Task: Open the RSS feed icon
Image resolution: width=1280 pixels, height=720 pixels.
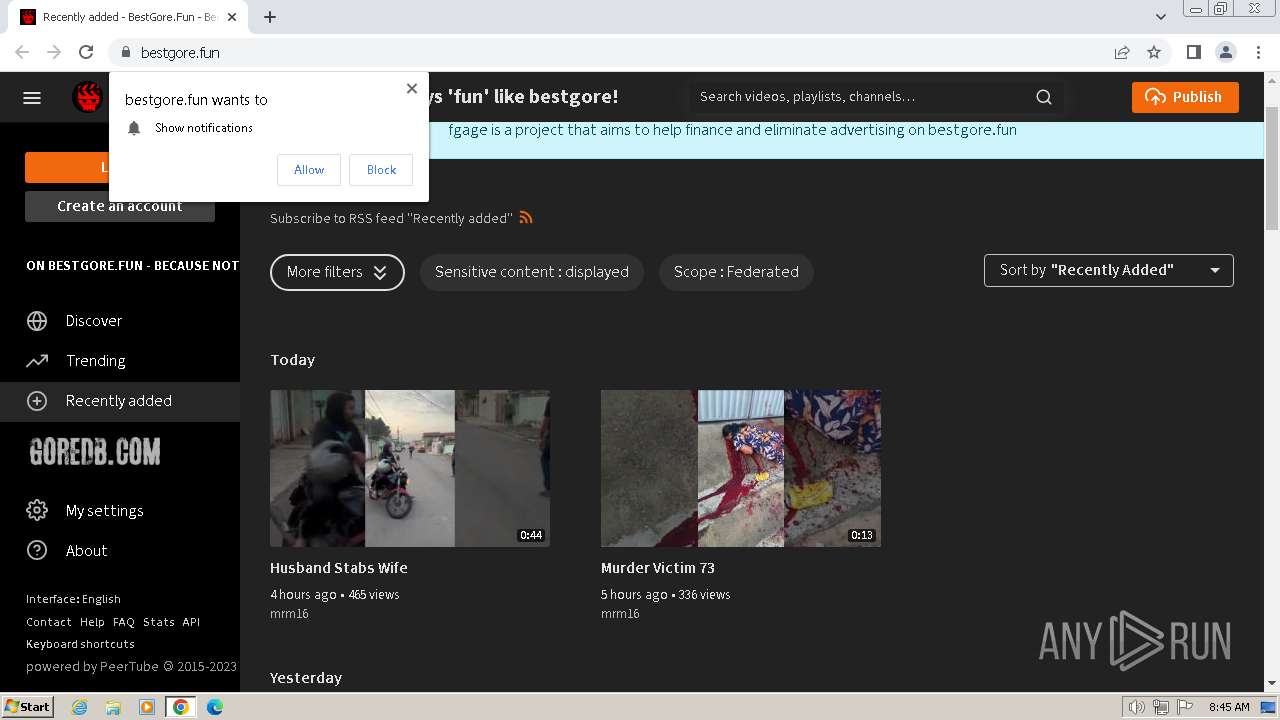Action: [526, 217]
